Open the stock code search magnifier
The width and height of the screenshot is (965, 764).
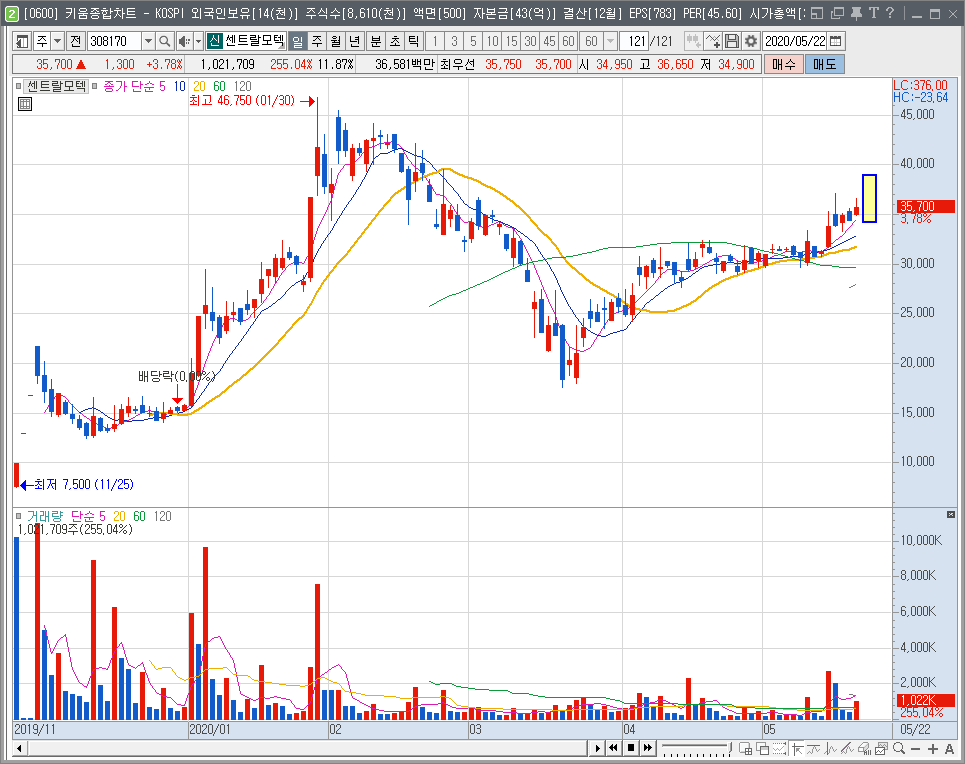[x=164, y=41]
